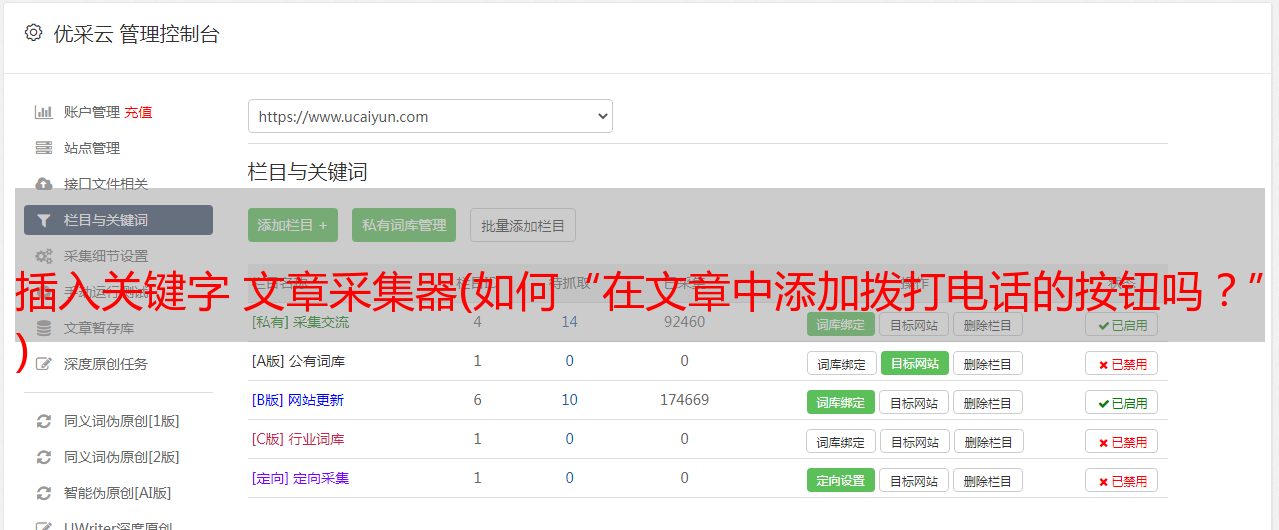Toggle 已启用 status for 采集交流 row
Screen dimensions: 1279x530
[x=1121, y=325]
